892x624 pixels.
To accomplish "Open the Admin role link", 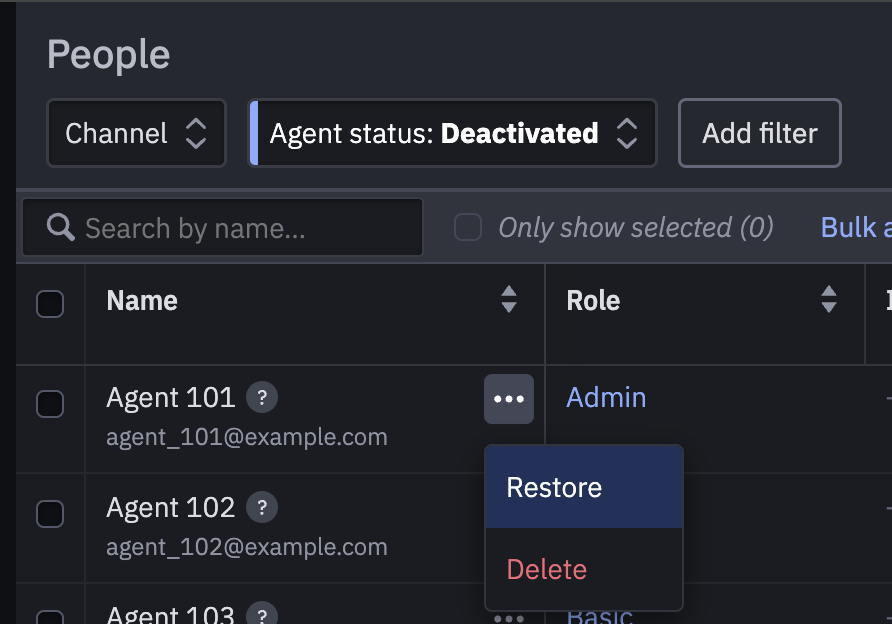I will [606, 398].
